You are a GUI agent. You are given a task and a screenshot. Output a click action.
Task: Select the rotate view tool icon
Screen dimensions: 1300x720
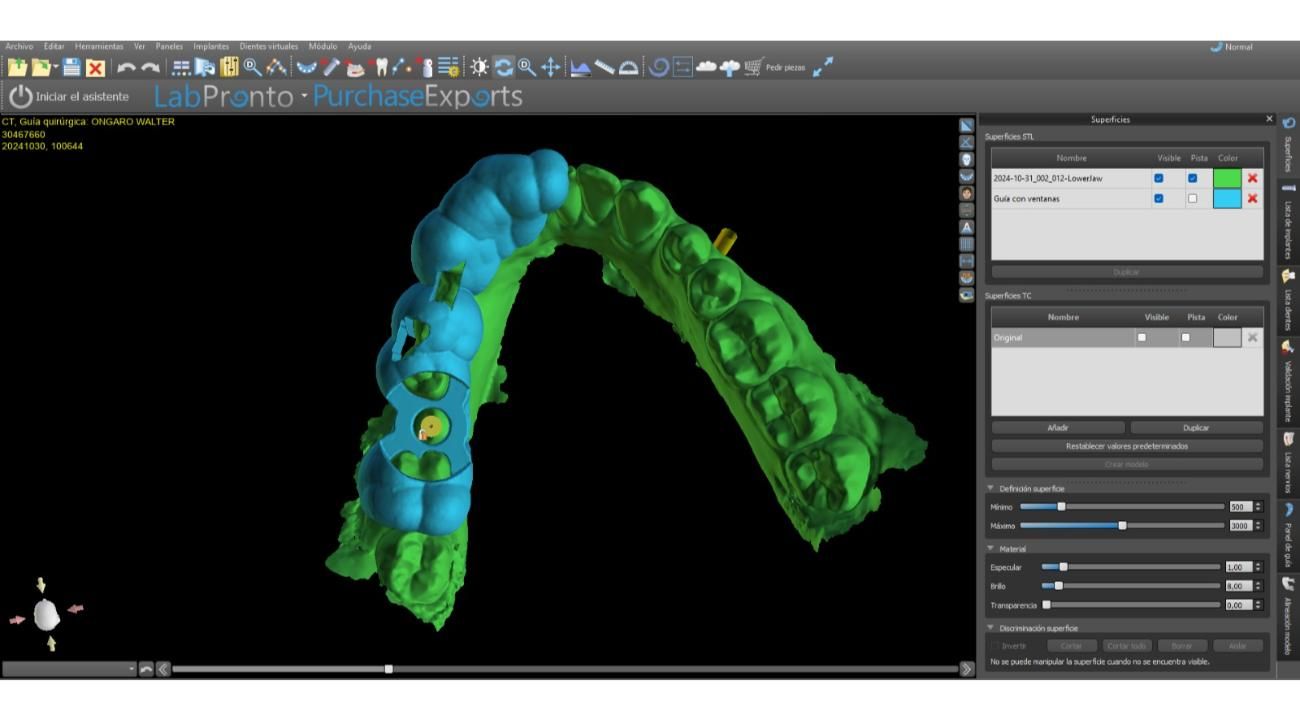coord(503,67)
